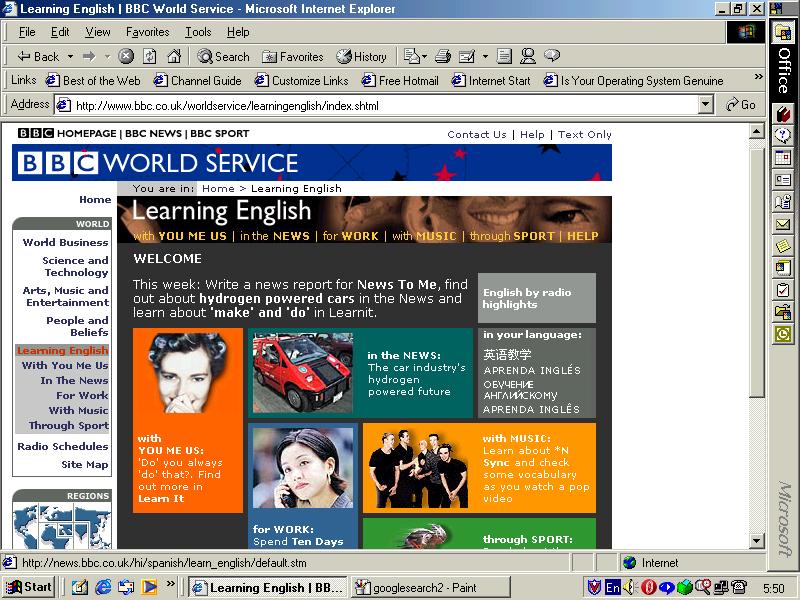The height and width of the screenshot is (600, 800).
Task: Click the telephone tray icon
Action: tap(739, 587)
